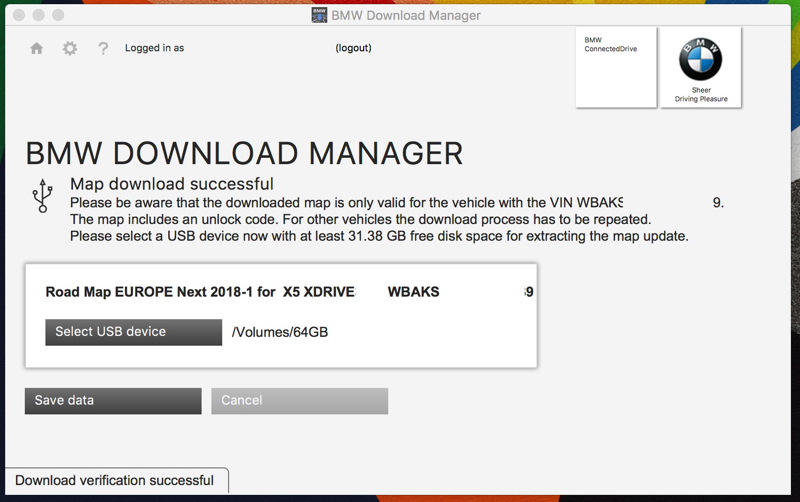Click the question mark help icon

103,48
